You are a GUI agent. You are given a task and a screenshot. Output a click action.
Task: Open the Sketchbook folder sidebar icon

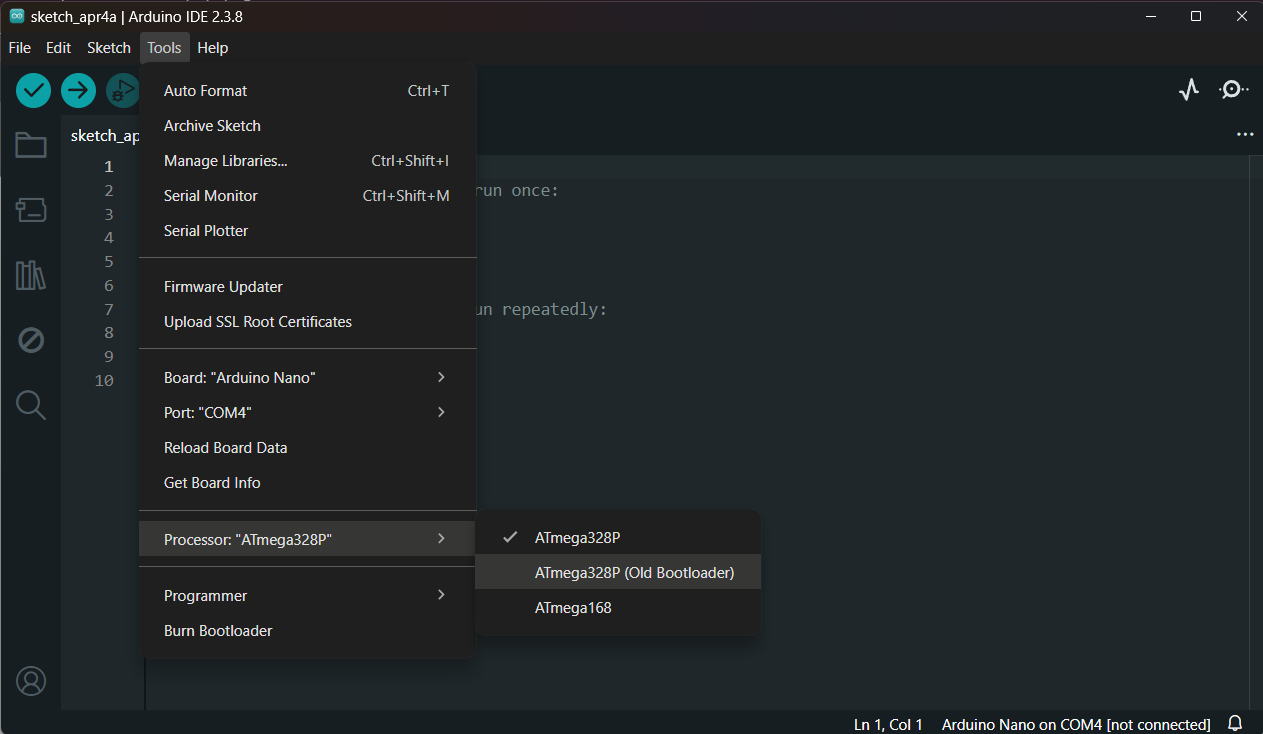pos(31,146)
